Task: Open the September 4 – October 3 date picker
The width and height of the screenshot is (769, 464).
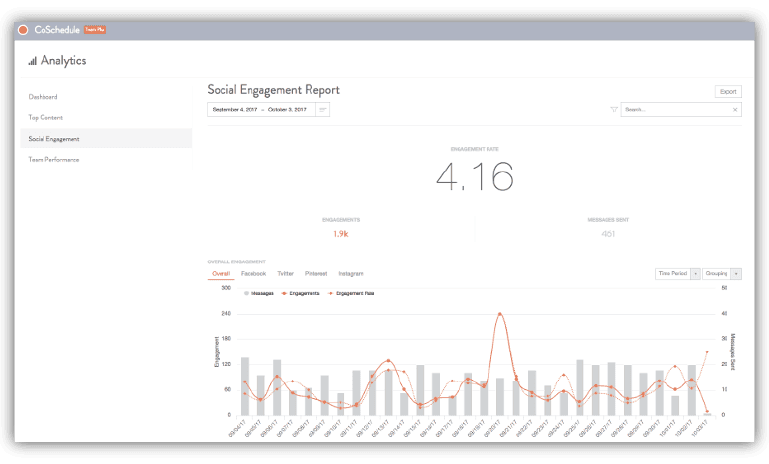Action: click(261, 109)
